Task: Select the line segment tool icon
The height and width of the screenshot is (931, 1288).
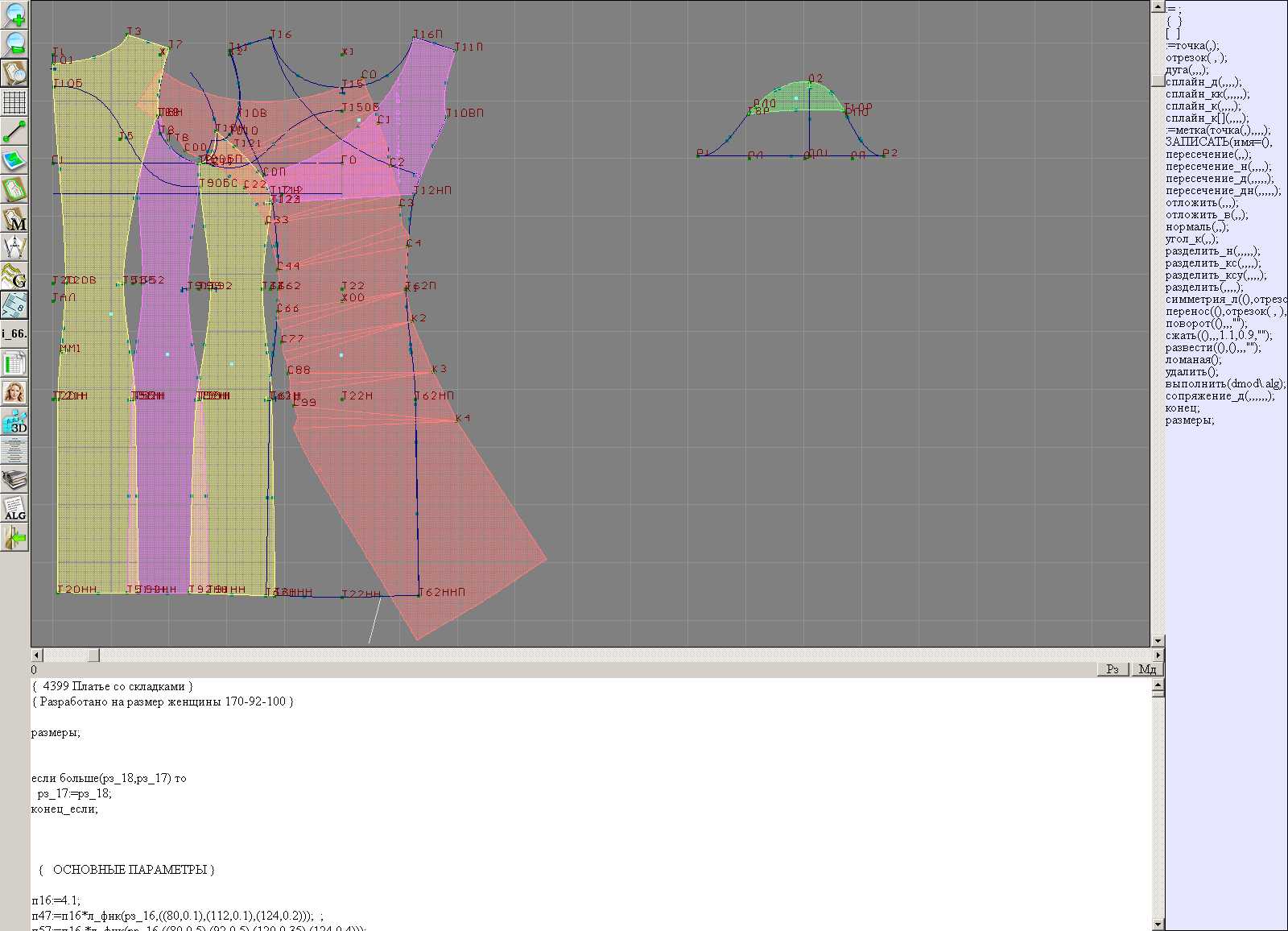Action: [14, 131]
